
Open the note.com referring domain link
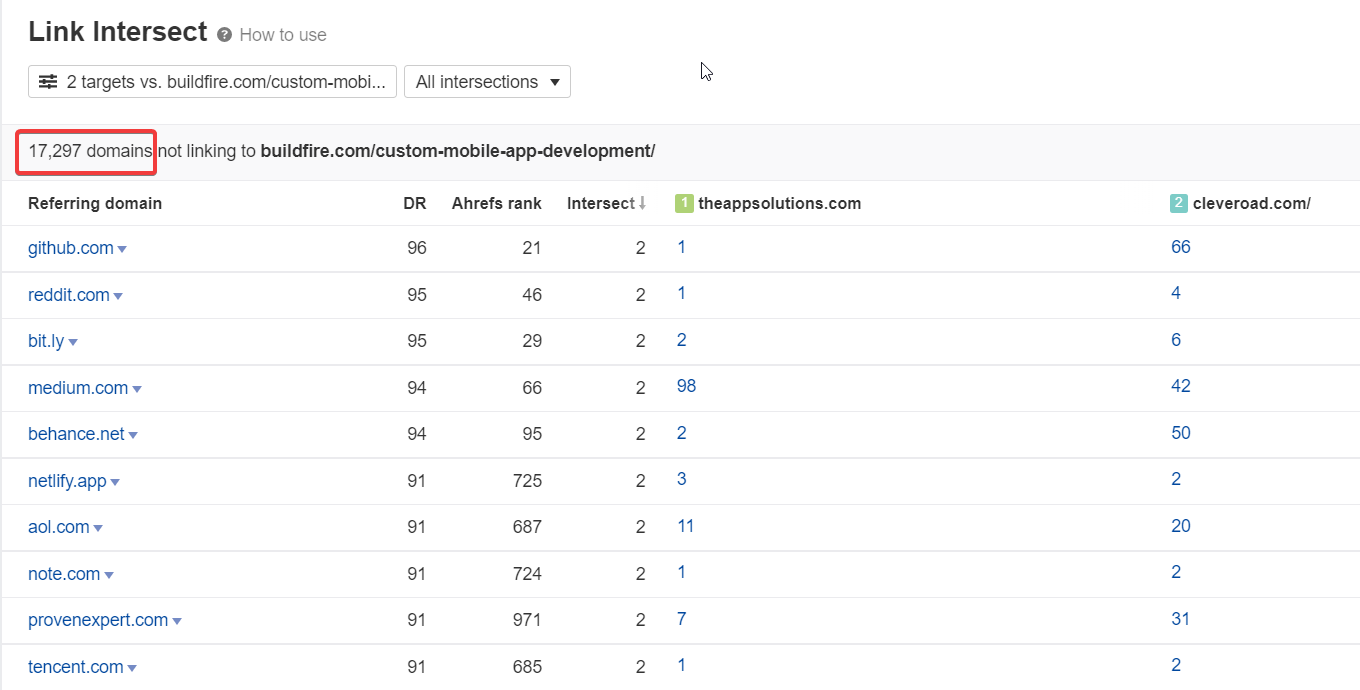(64, 574)
